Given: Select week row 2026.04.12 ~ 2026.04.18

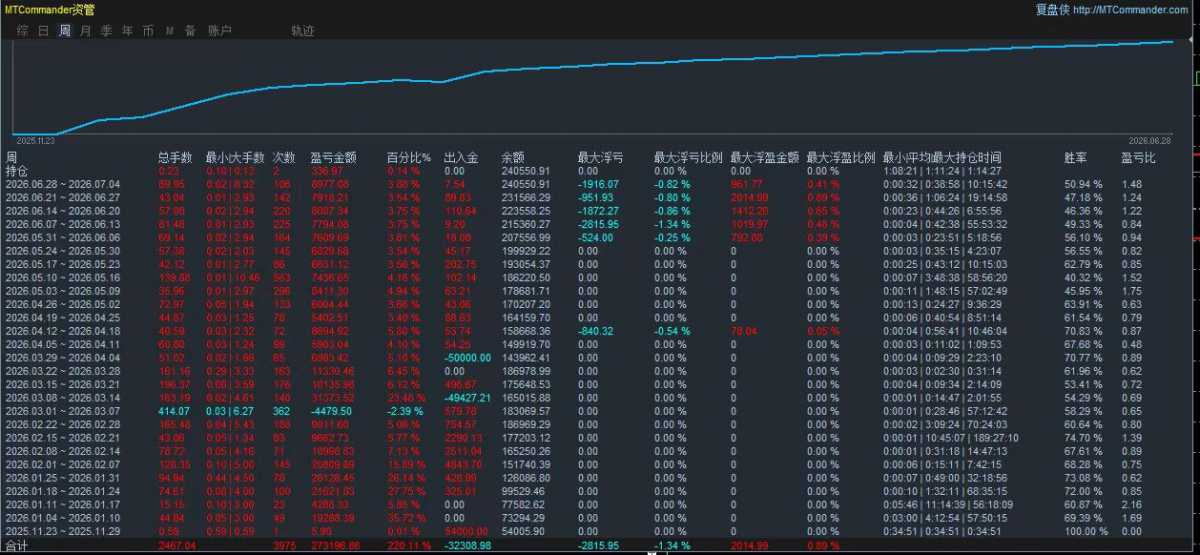Looking at the screenshot, I should pyautogui.click(x=62, y=329).
